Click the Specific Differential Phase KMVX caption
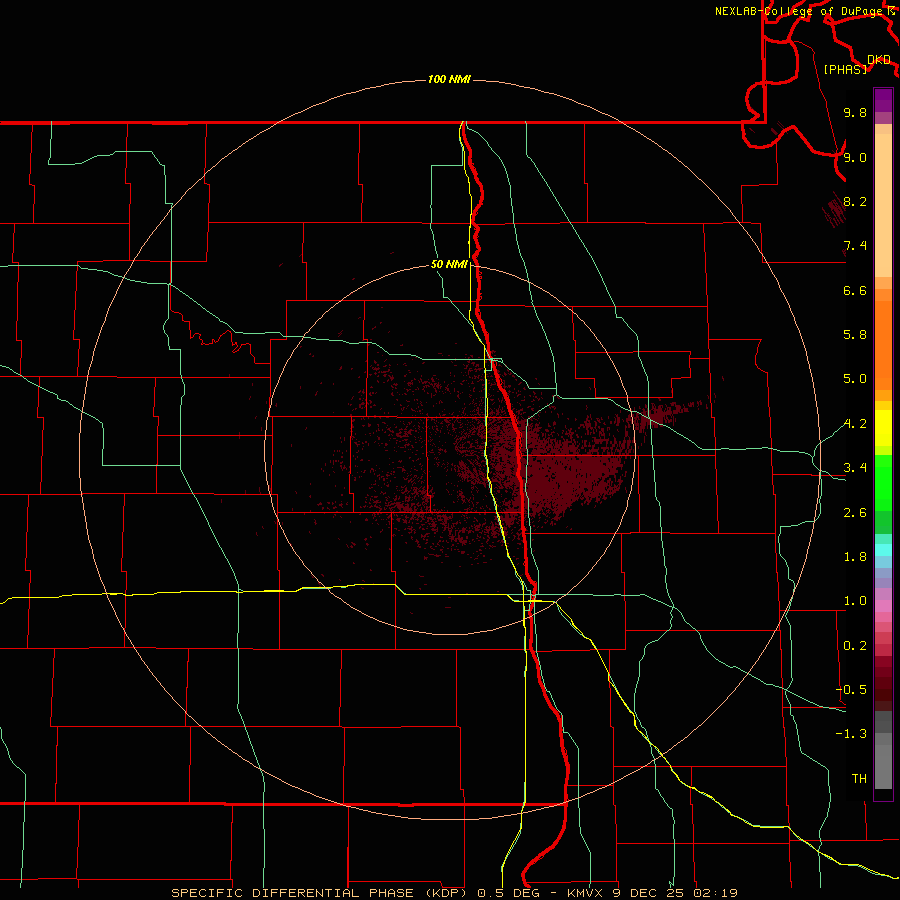The width and height of the screenshot is (900, 900). pyautogui.click(x=454, y=893)
